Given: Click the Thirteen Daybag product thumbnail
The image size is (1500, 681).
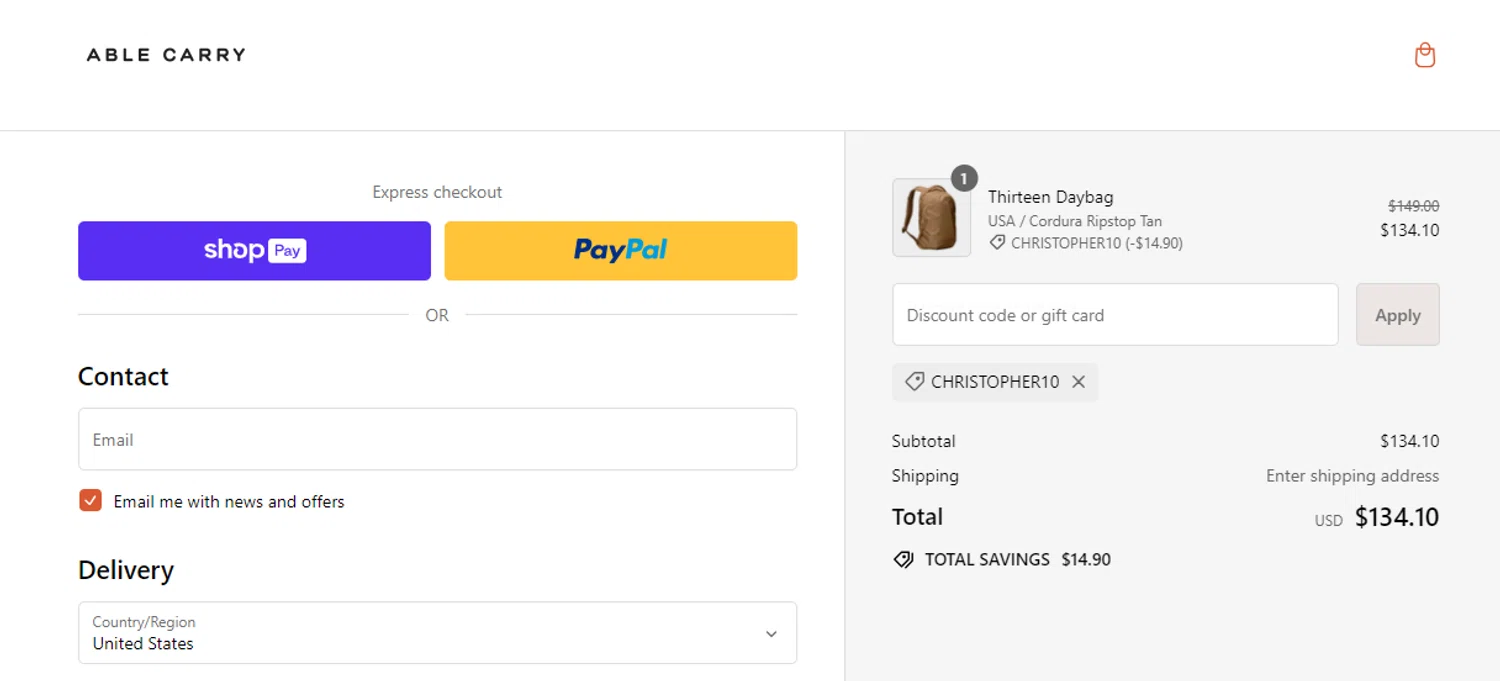Looking at the screenshot, I should (x=931, y=218).
